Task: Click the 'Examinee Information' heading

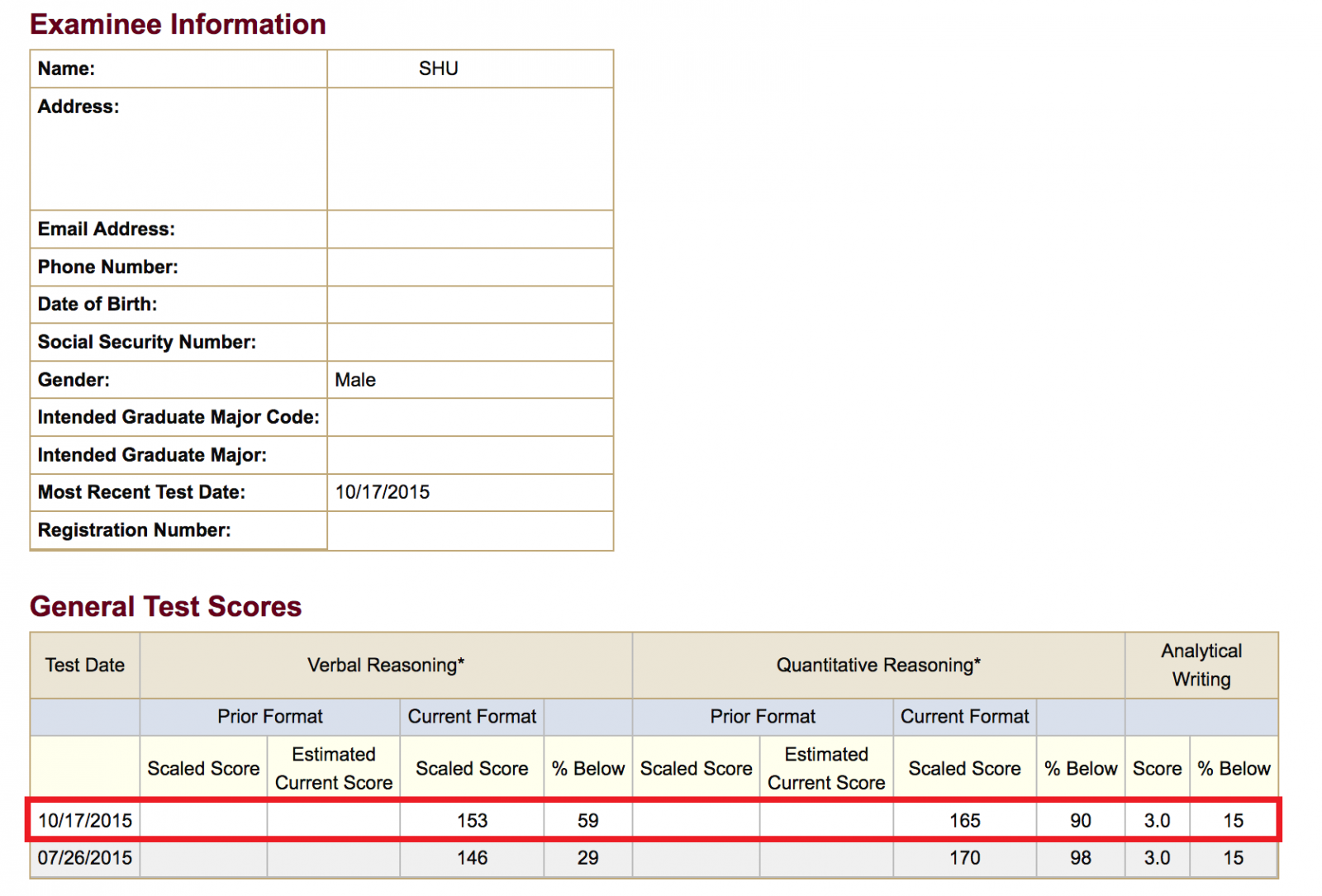Action: [x=178, y=24]
